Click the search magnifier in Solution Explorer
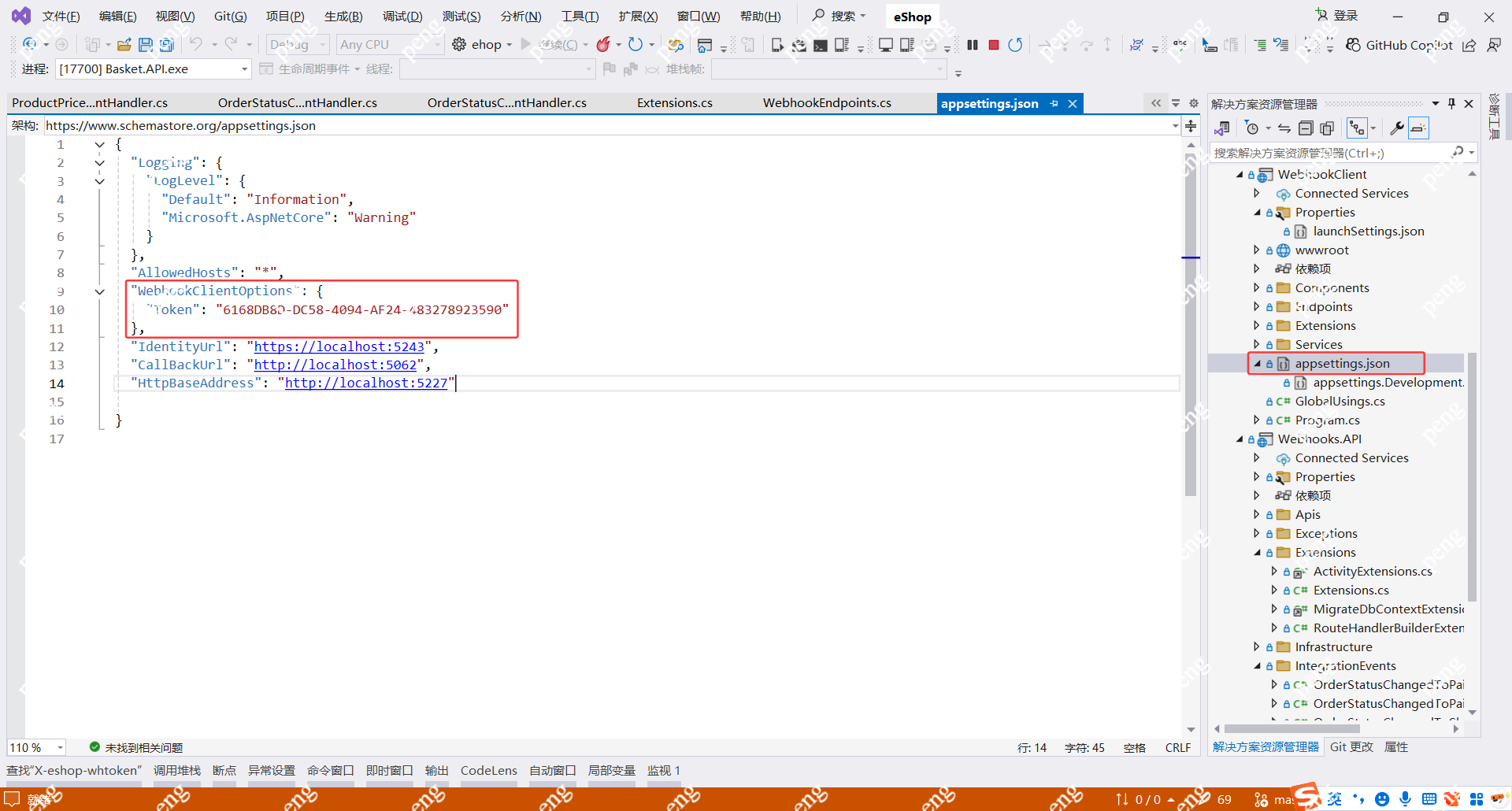Viewport: 1512px width, 811px height. click(1458, 152)
